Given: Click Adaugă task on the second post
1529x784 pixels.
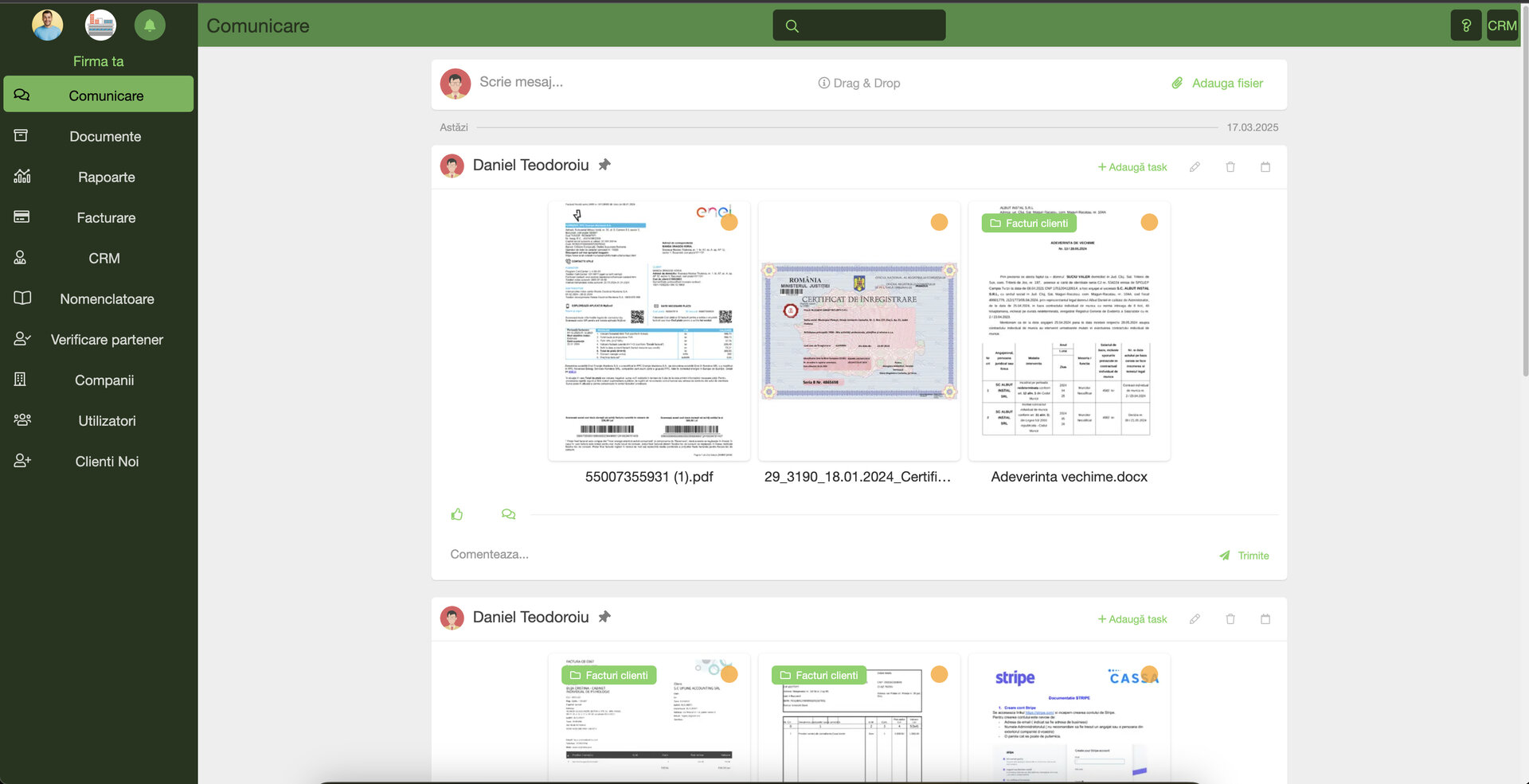Looking at the screenshot, I should tap(1132, 619).
